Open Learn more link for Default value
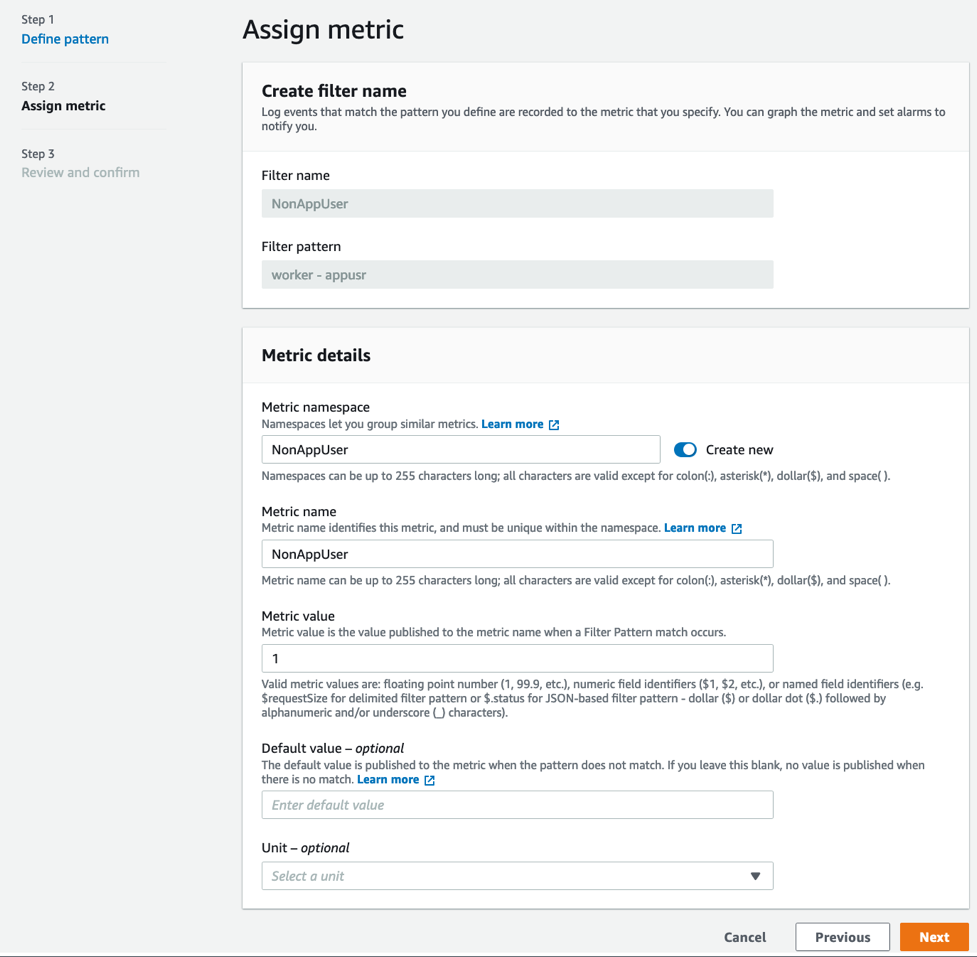 [388, 780]
